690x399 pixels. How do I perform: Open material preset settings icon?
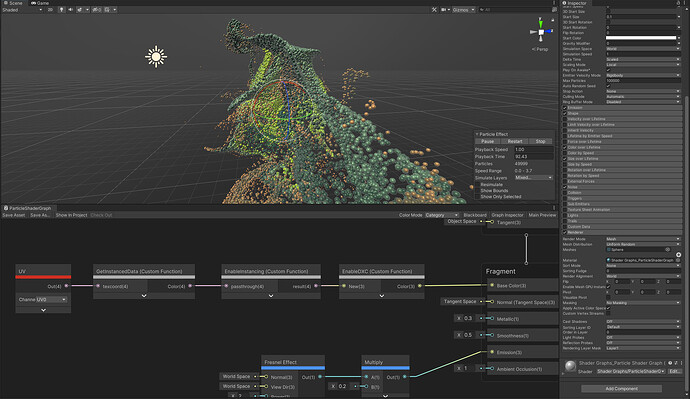676,363
